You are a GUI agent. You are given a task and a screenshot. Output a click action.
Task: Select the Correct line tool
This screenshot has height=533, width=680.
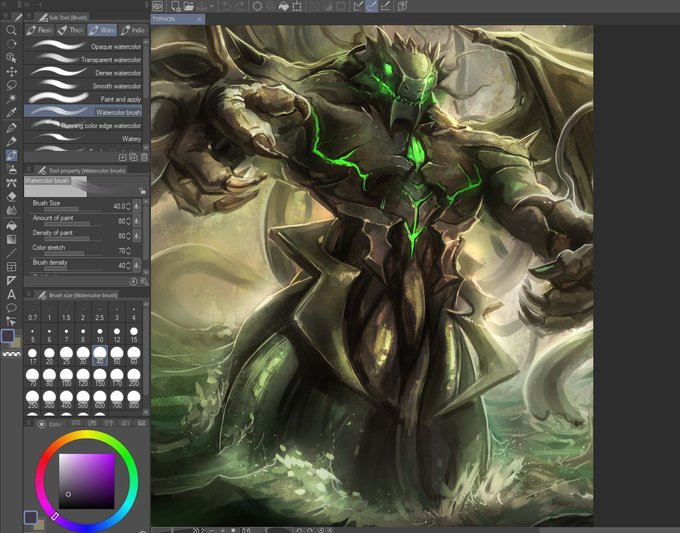coord(11,321)
